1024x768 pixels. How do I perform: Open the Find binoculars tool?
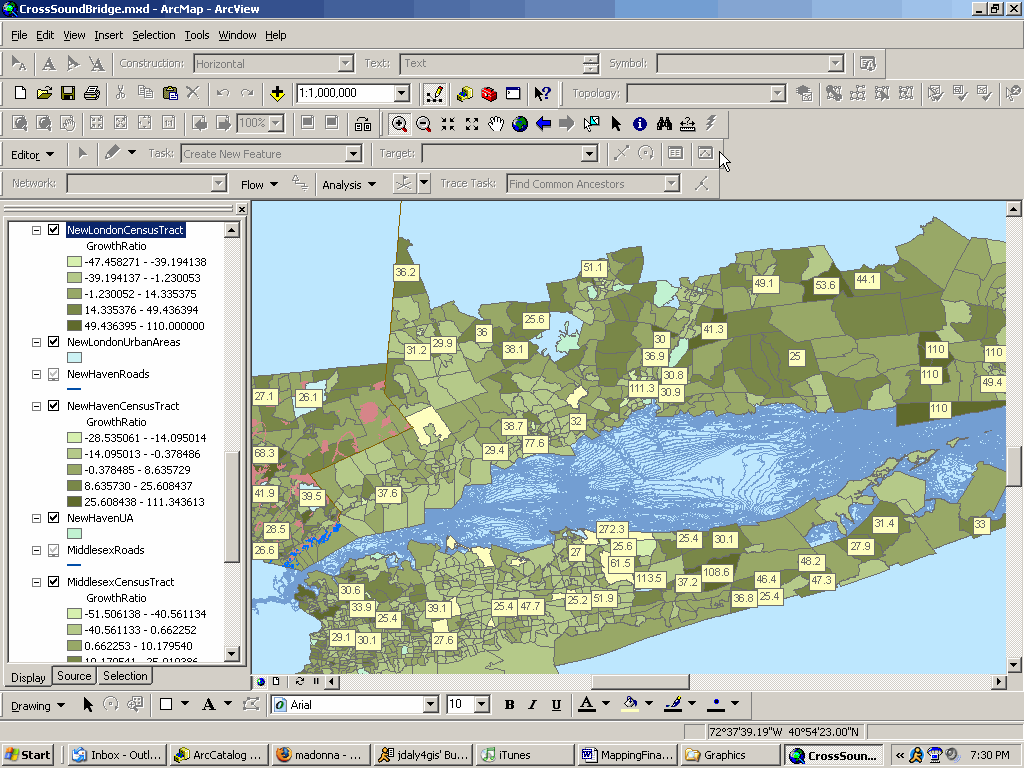coord(664,124)
